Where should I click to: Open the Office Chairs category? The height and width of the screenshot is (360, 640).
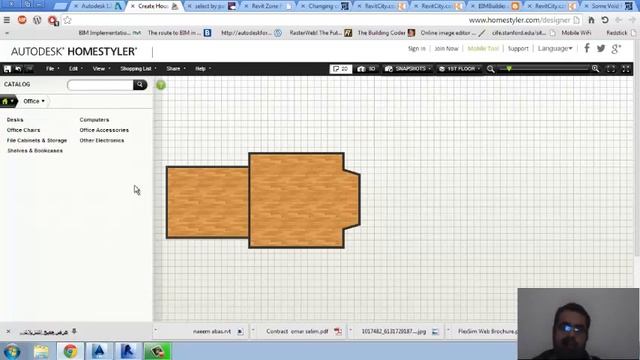click(x=23, y=130)
